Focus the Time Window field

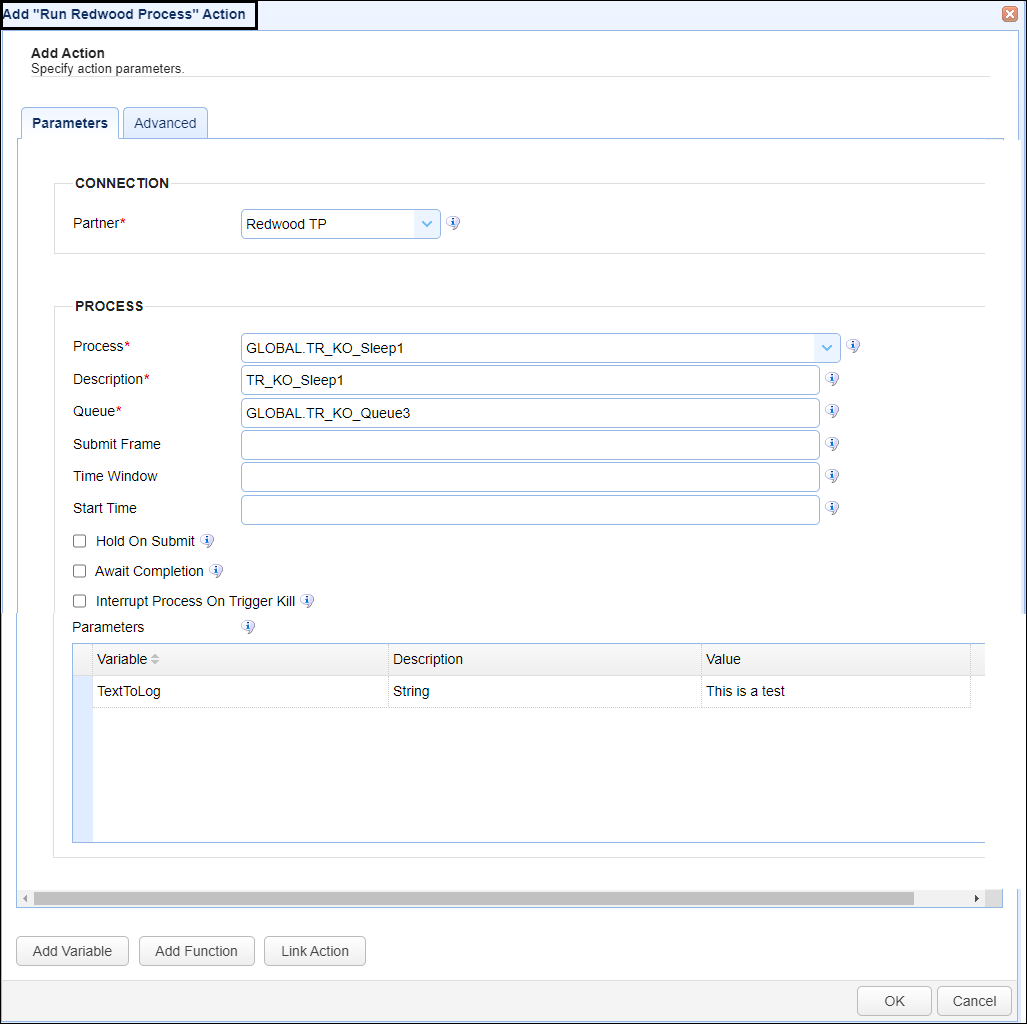point(530,477)
